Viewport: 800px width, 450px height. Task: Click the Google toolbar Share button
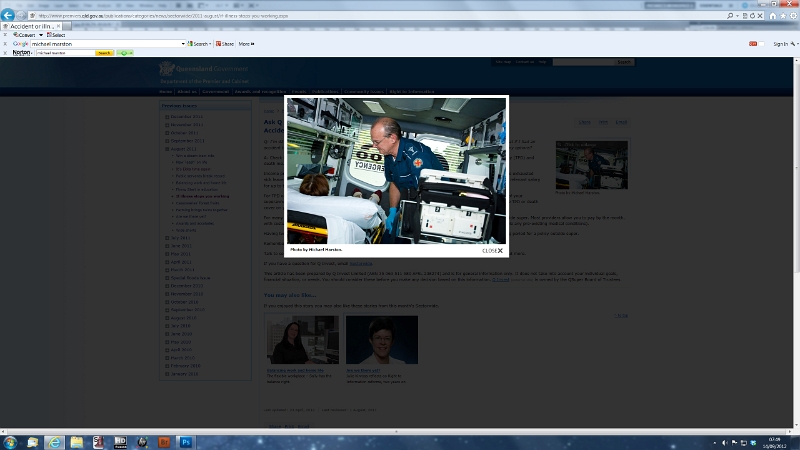[224, 44]
